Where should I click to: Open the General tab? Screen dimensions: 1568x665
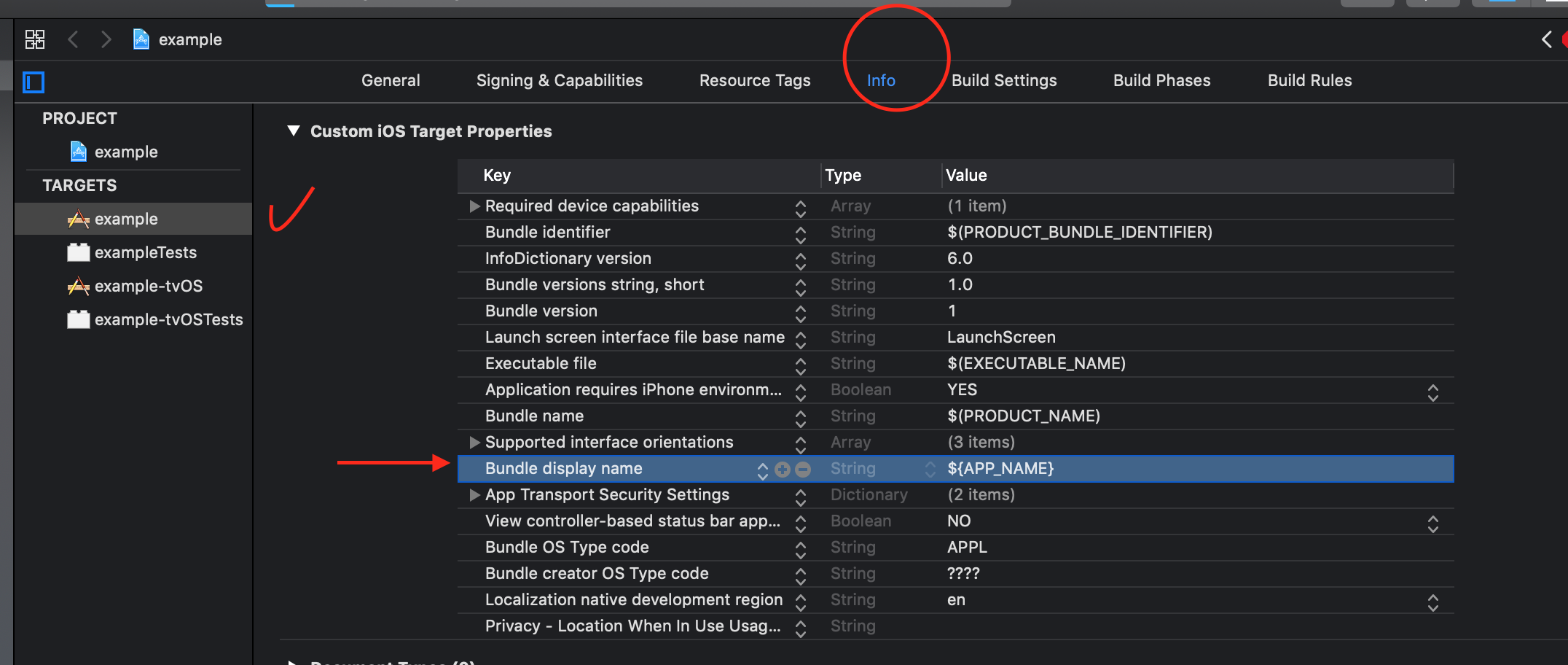[x=391, y=80]
